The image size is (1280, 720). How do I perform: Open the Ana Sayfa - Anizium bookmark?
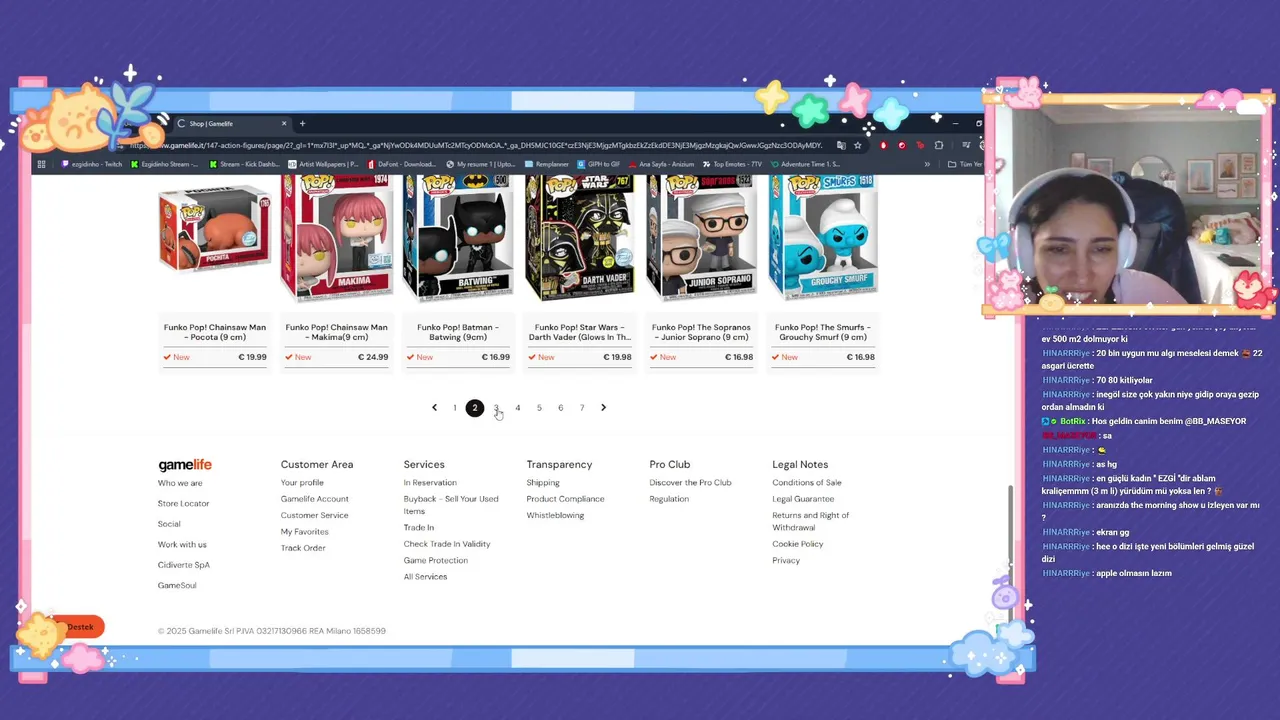click(659, 164)
